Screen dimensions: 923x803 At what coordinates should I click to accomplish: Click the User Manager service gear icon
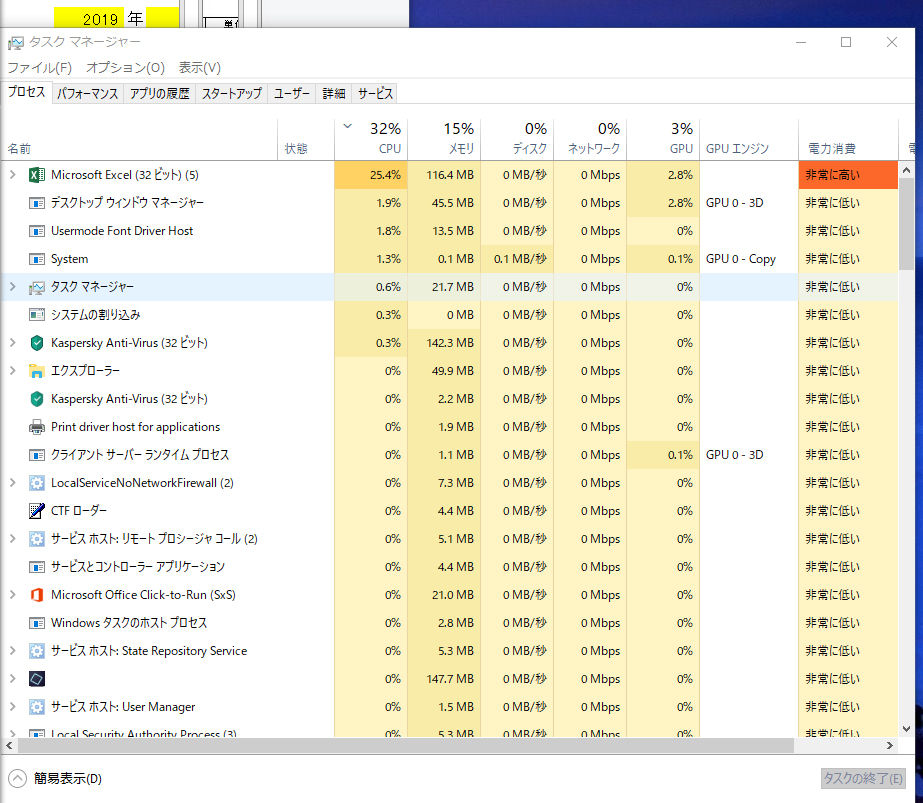click(x=36, y=706)
